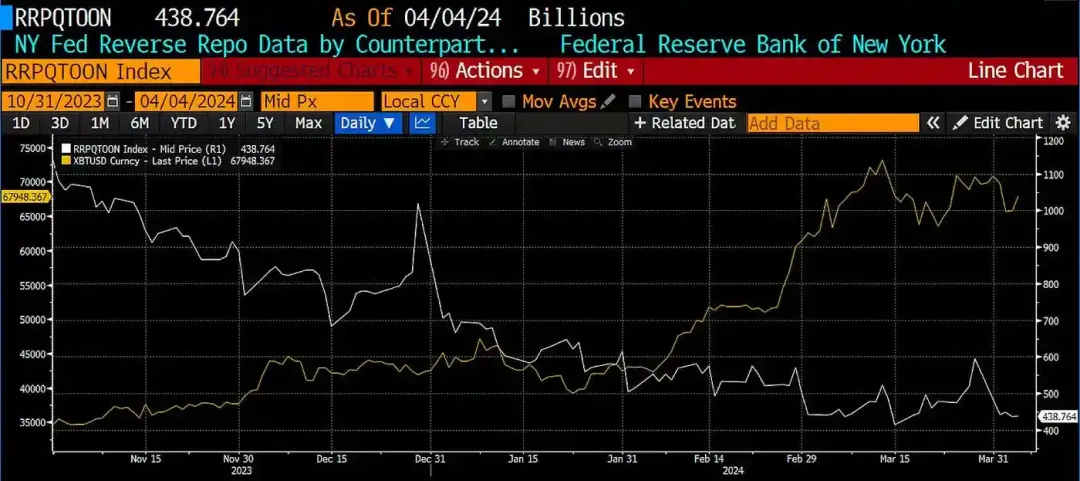
Task: Activate the Zoom magnifier tool
Action: click(x=612, y=142)
